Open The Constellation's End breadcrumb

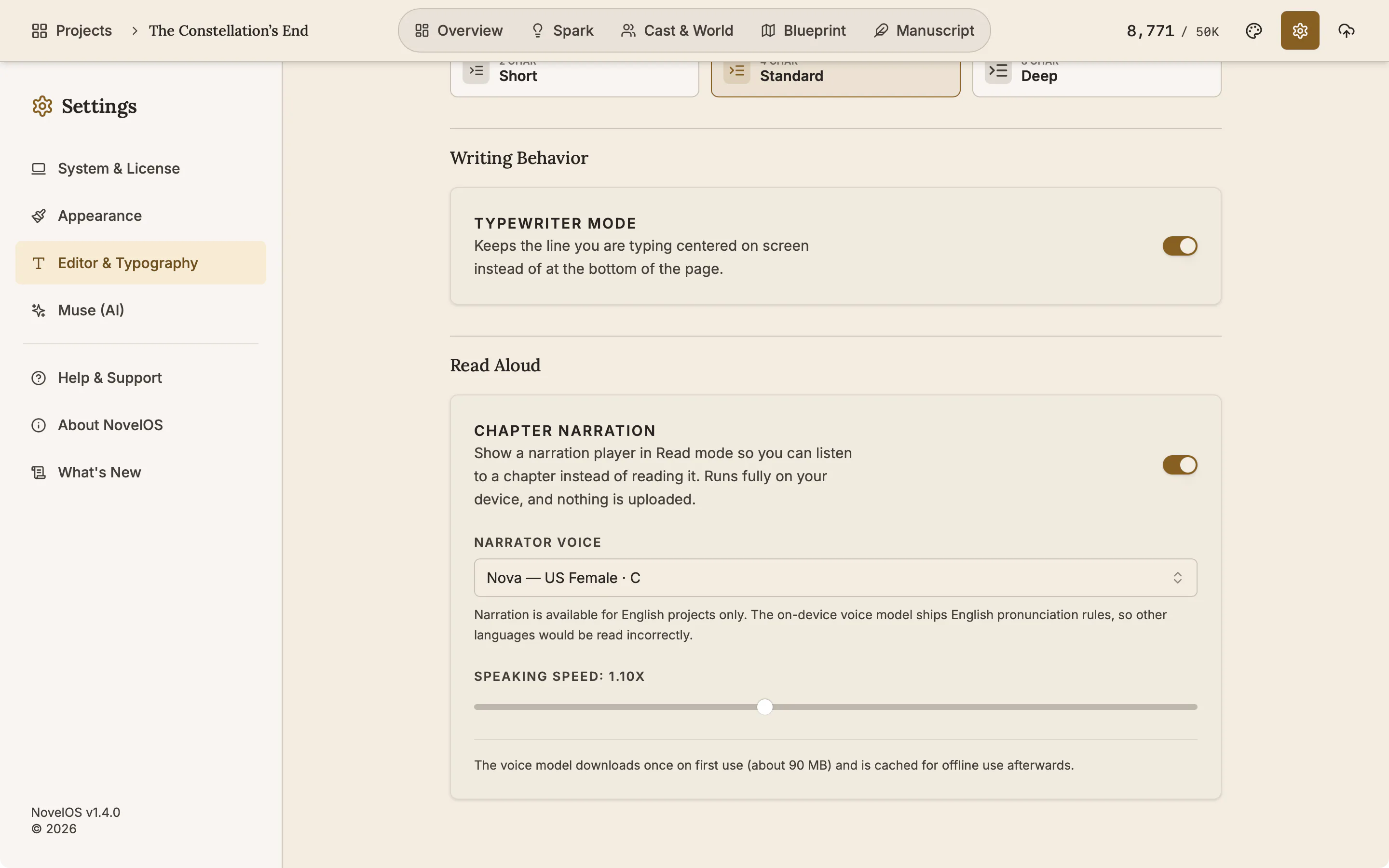[229, 30]
